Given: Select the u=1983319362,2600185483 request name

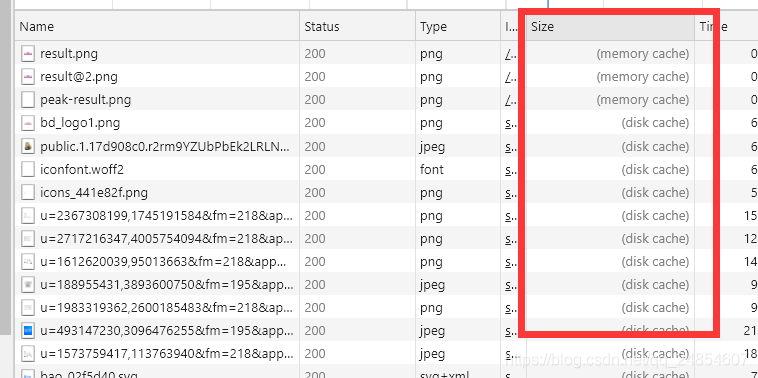Looking at the screenshot, I should pos(167,308).
